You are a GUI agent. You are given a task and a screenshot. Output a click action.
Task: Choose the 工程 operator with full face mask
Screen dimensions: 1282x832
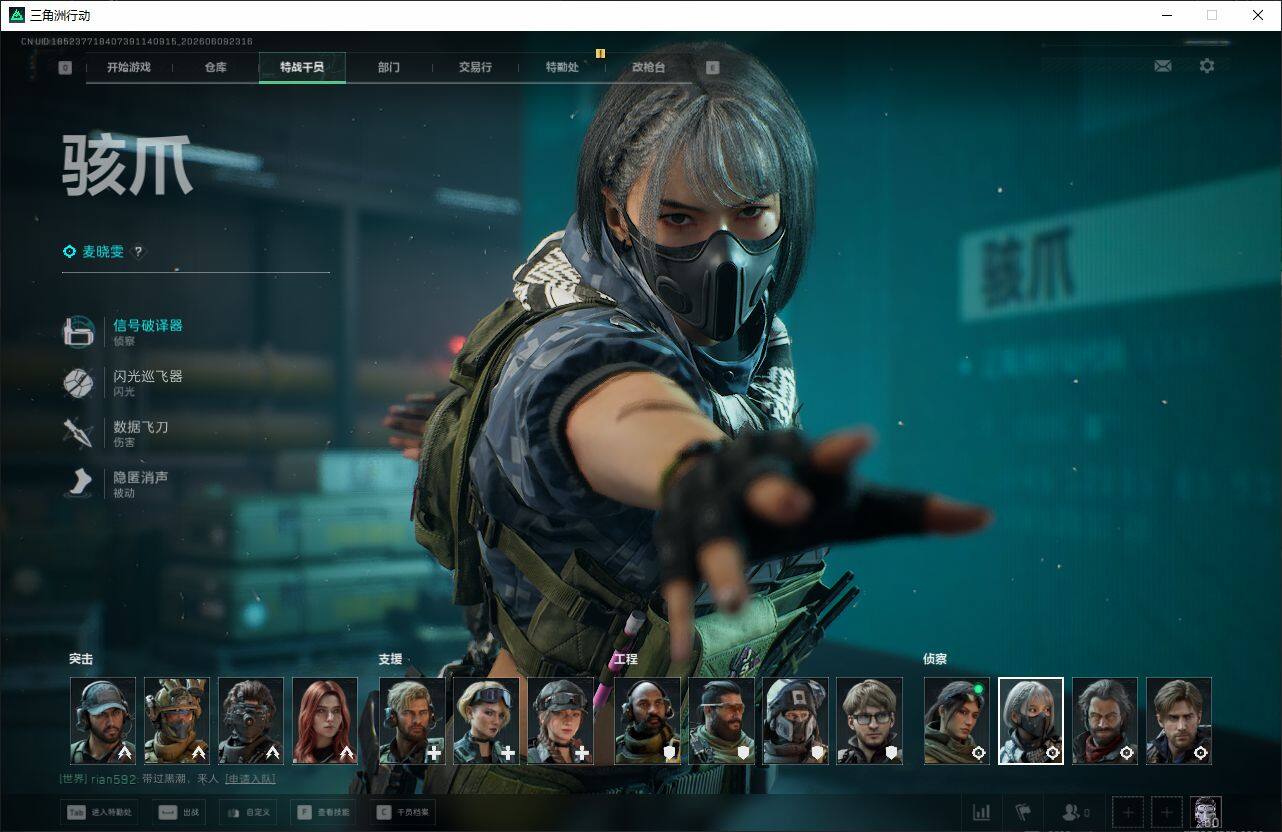[x=795, y=721]
